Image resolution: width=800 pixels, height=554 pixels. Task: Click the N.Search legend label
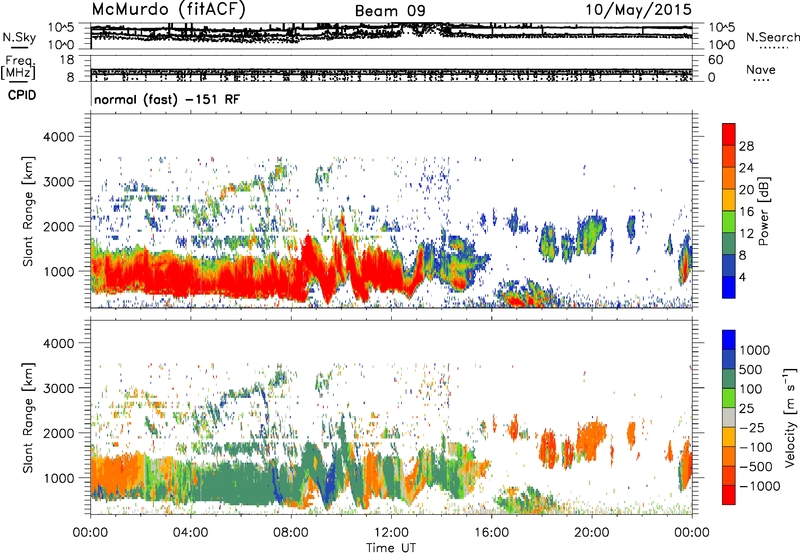(772, 37)
